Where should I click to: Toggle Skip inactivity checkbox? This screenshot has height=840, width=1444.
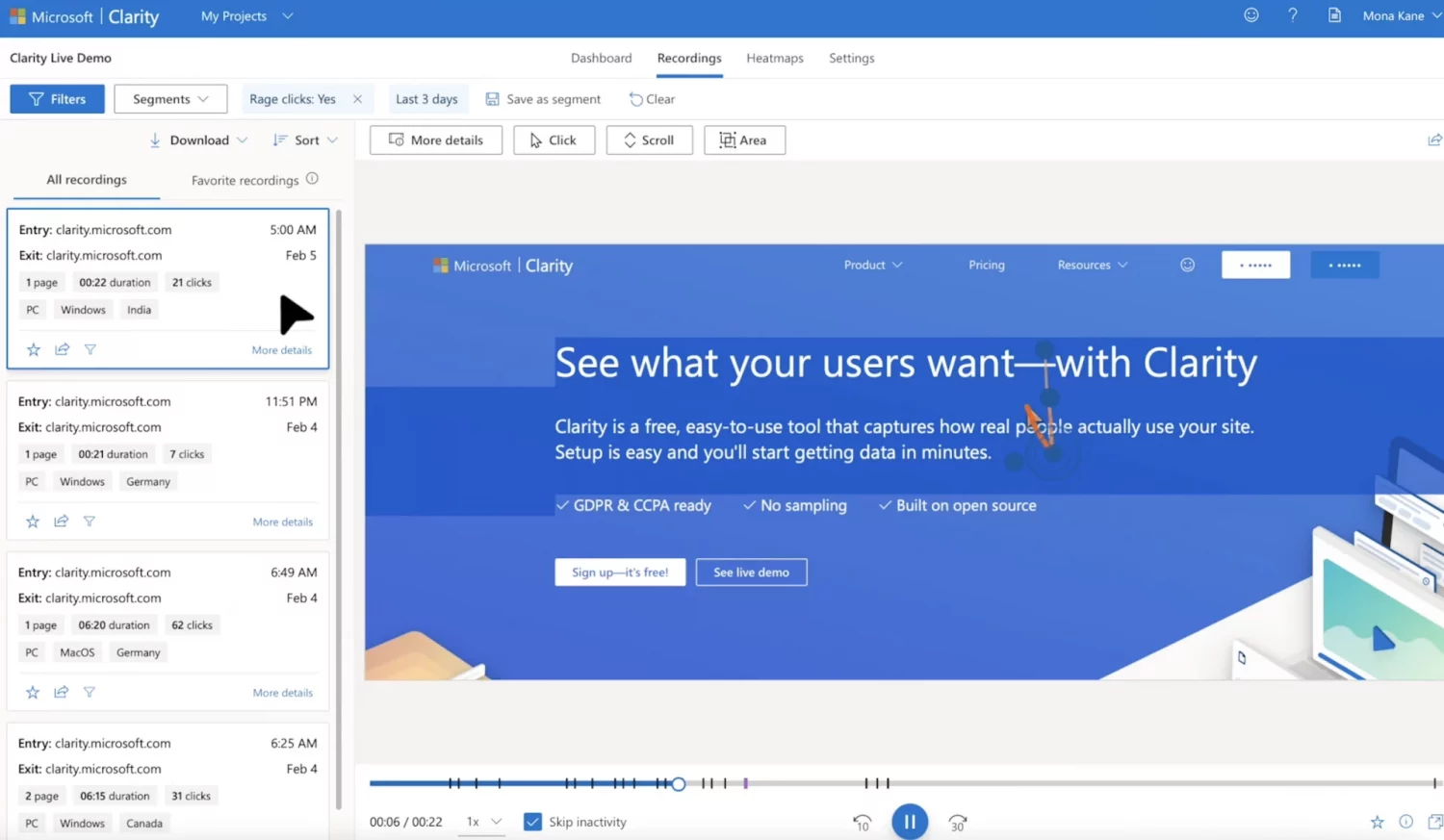click(x=532, y=822)
